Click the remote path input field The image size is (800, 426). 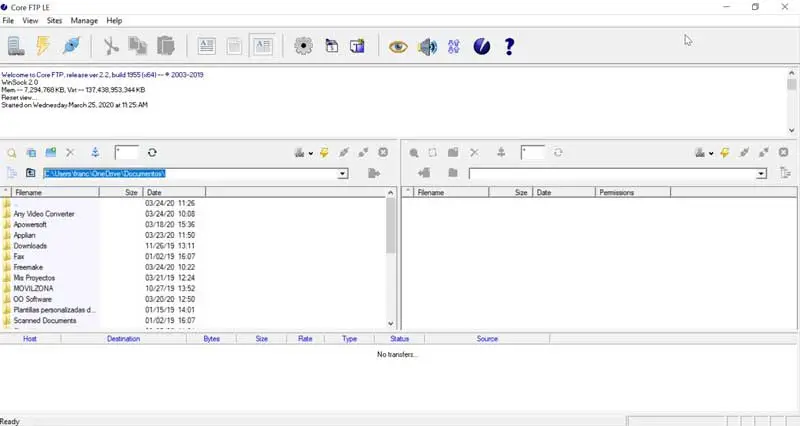tap(613, 174)
